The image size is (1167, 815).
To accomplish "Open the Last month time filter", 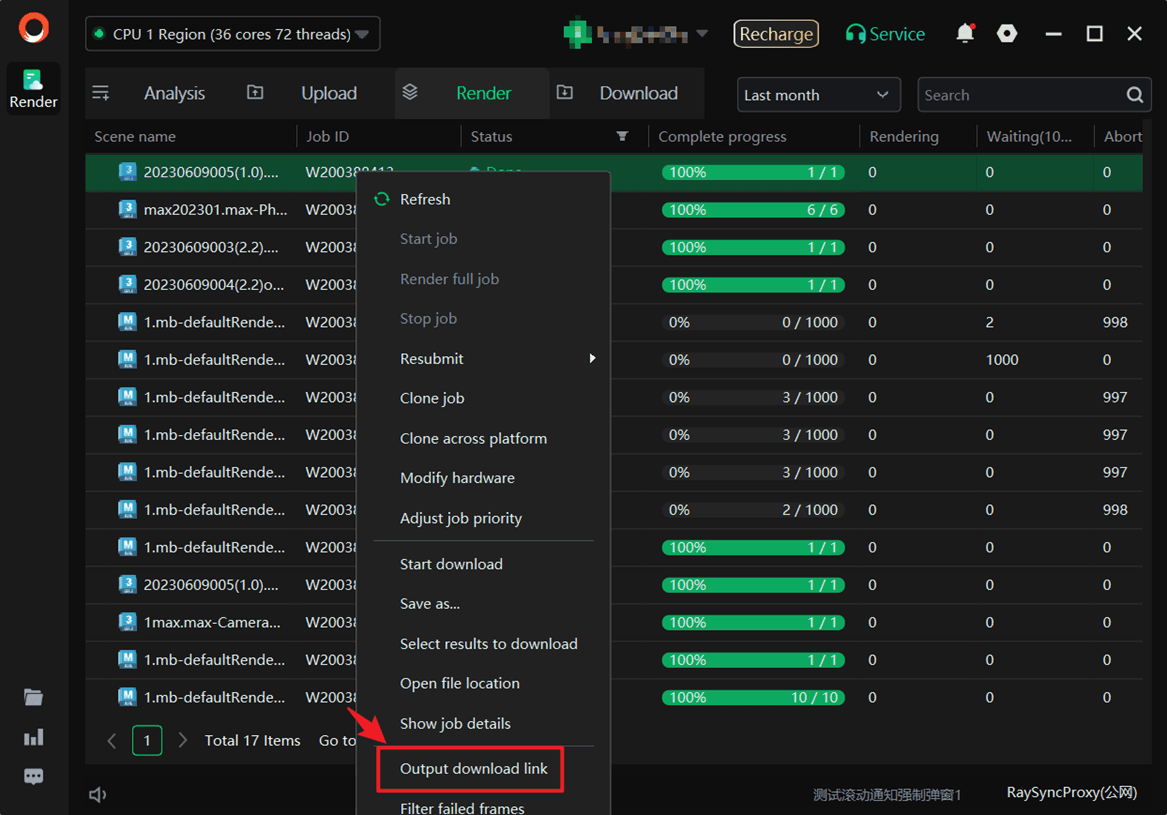I will pyautogui.click(x=818, y=95).
